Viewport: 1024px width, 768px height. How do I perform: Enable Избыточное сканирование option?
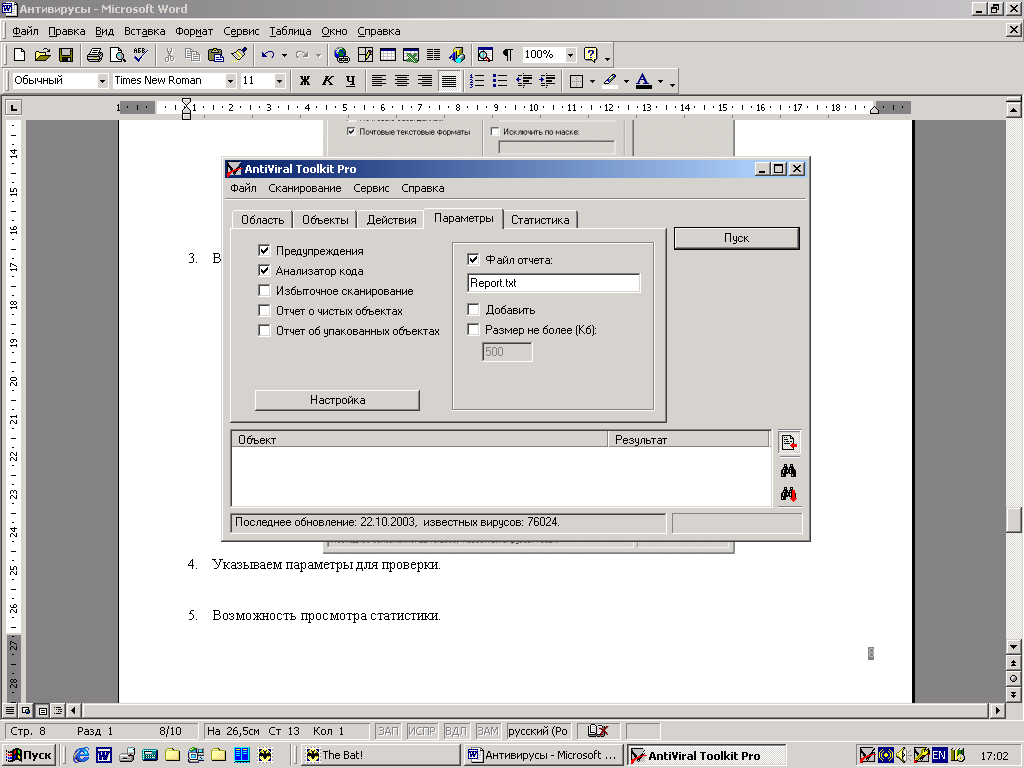click(x=264, y=291)
